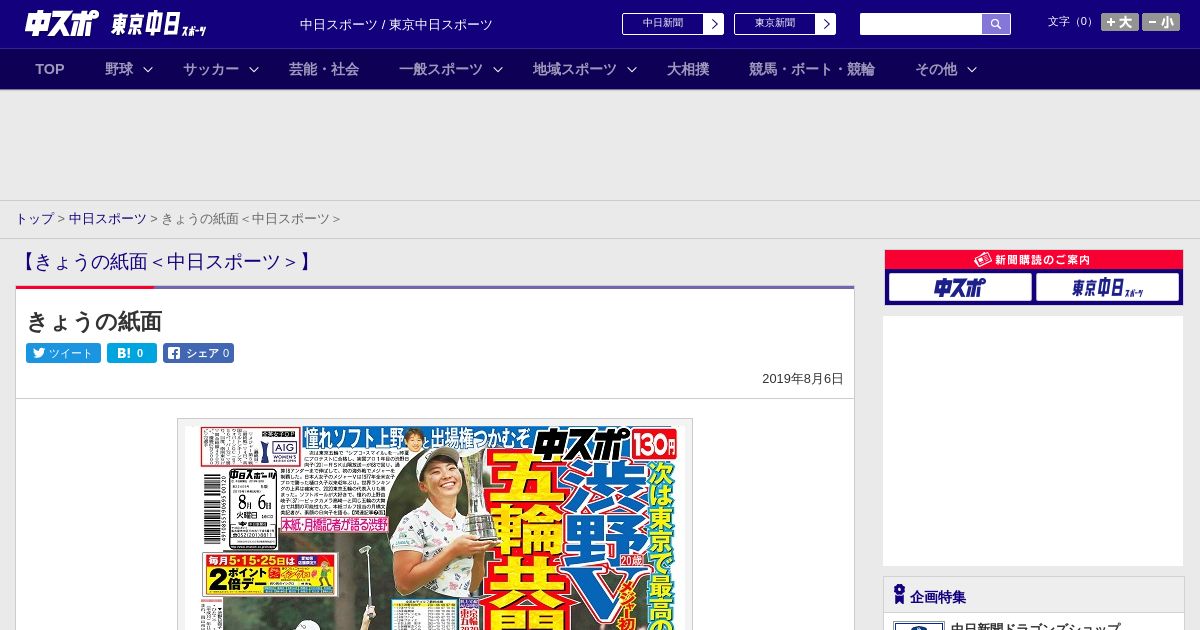
Task: Open 東京新聞 link button
Action: [x=775, y=24]
